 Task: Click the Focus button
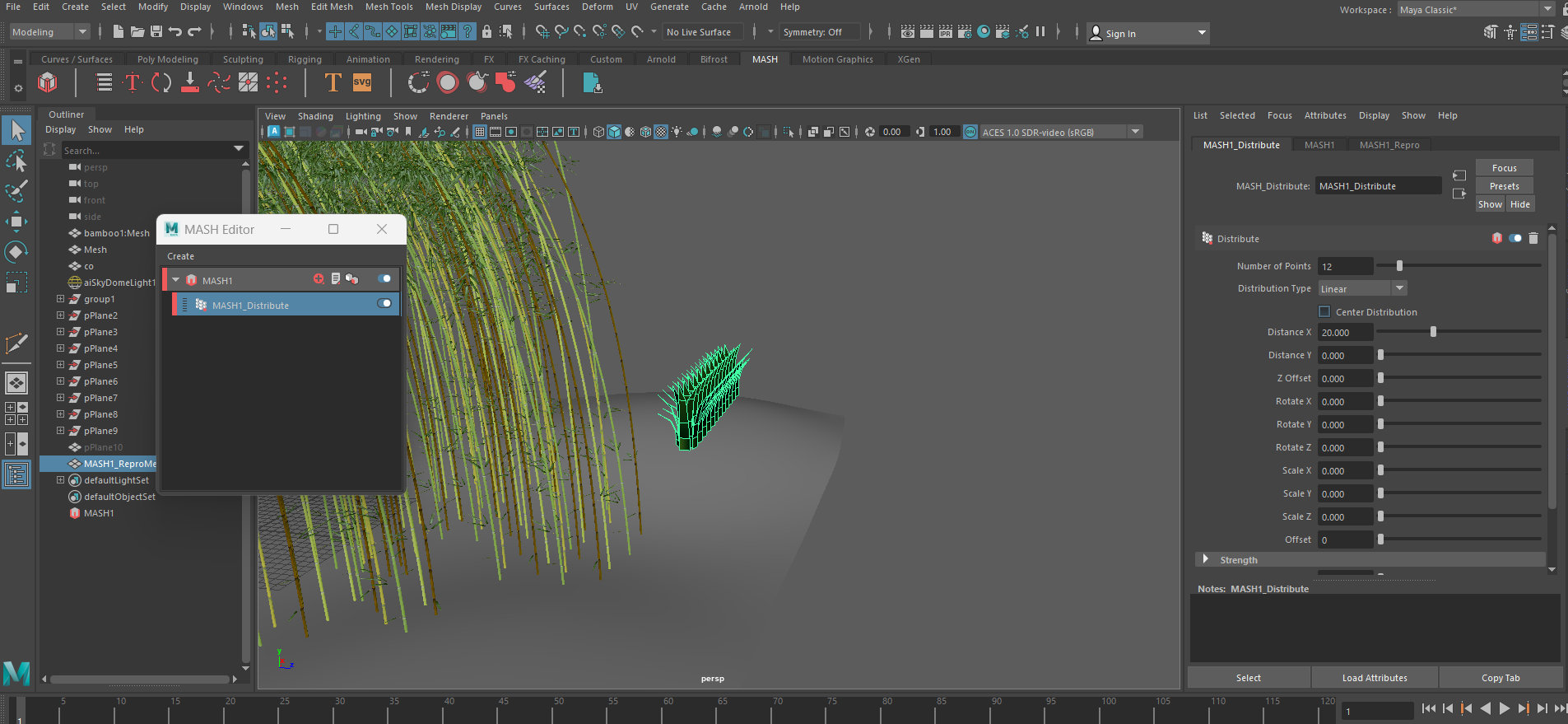[x=1504, y=168]
